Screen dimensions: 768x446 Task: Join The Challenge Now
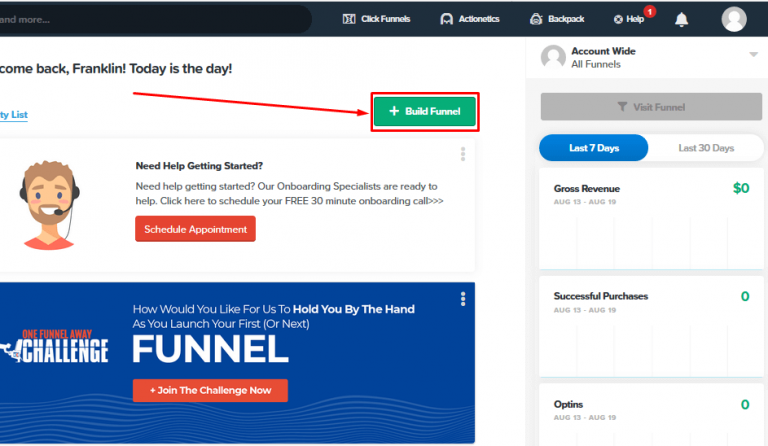(x=210, y=390)
